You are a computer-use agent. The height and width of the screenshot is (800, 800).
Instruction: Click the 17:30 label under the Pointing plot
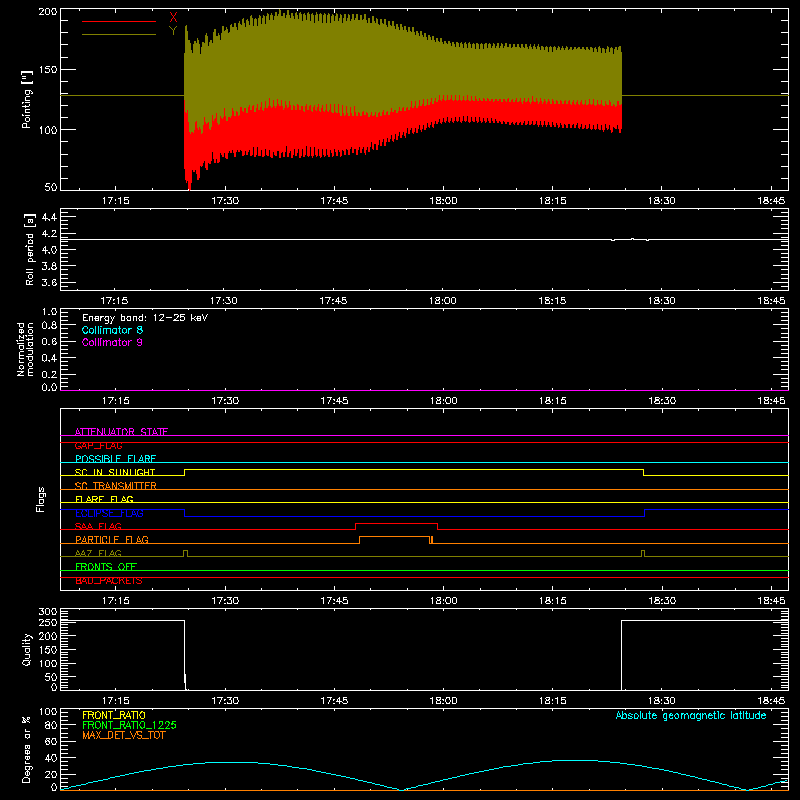coord(225,201)
